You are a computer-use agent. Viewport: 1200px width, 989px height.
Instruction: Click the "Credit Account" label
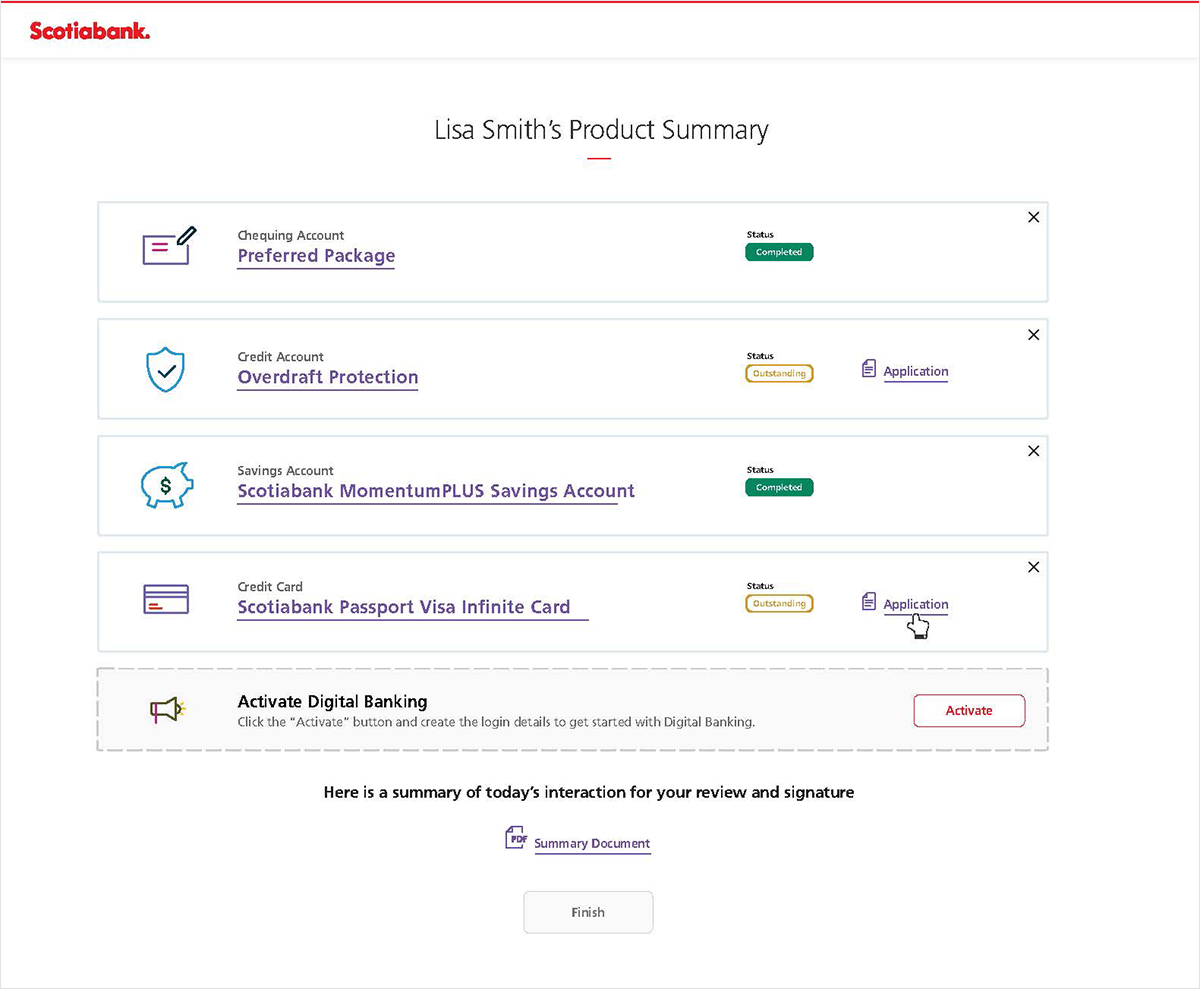281,356
